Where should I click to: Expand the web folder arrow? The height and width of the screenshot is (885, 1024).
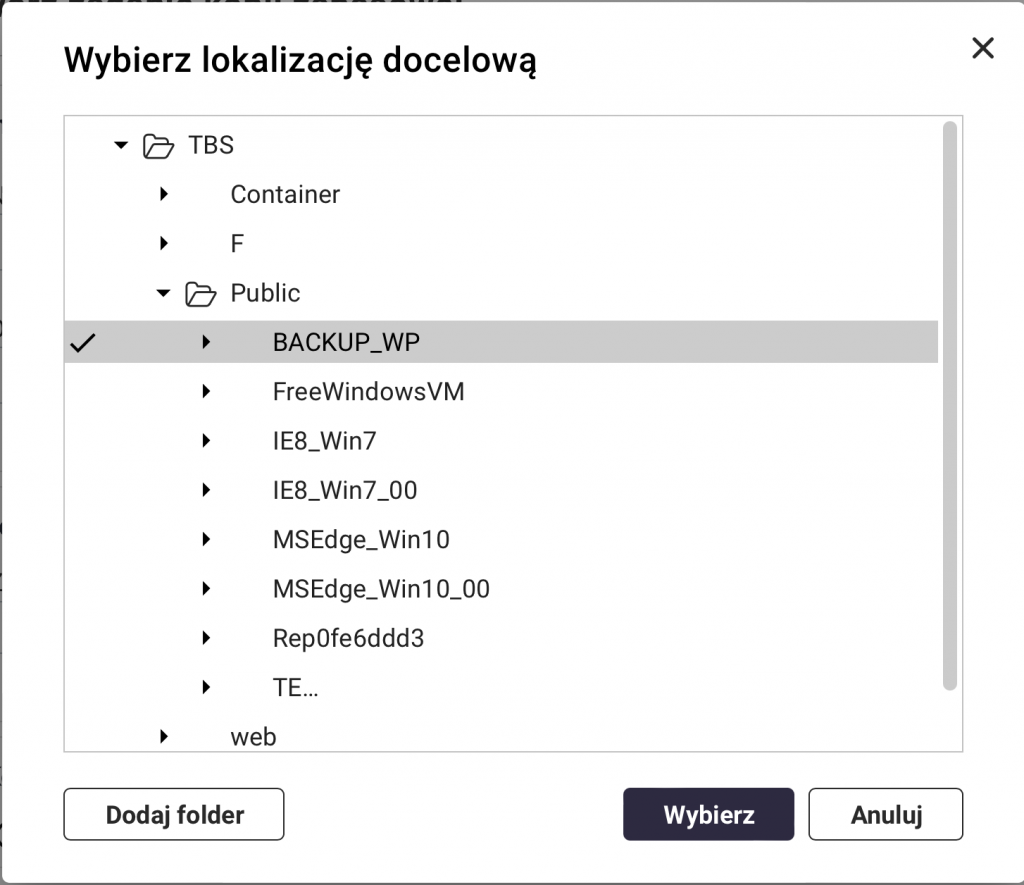[164, 737]
